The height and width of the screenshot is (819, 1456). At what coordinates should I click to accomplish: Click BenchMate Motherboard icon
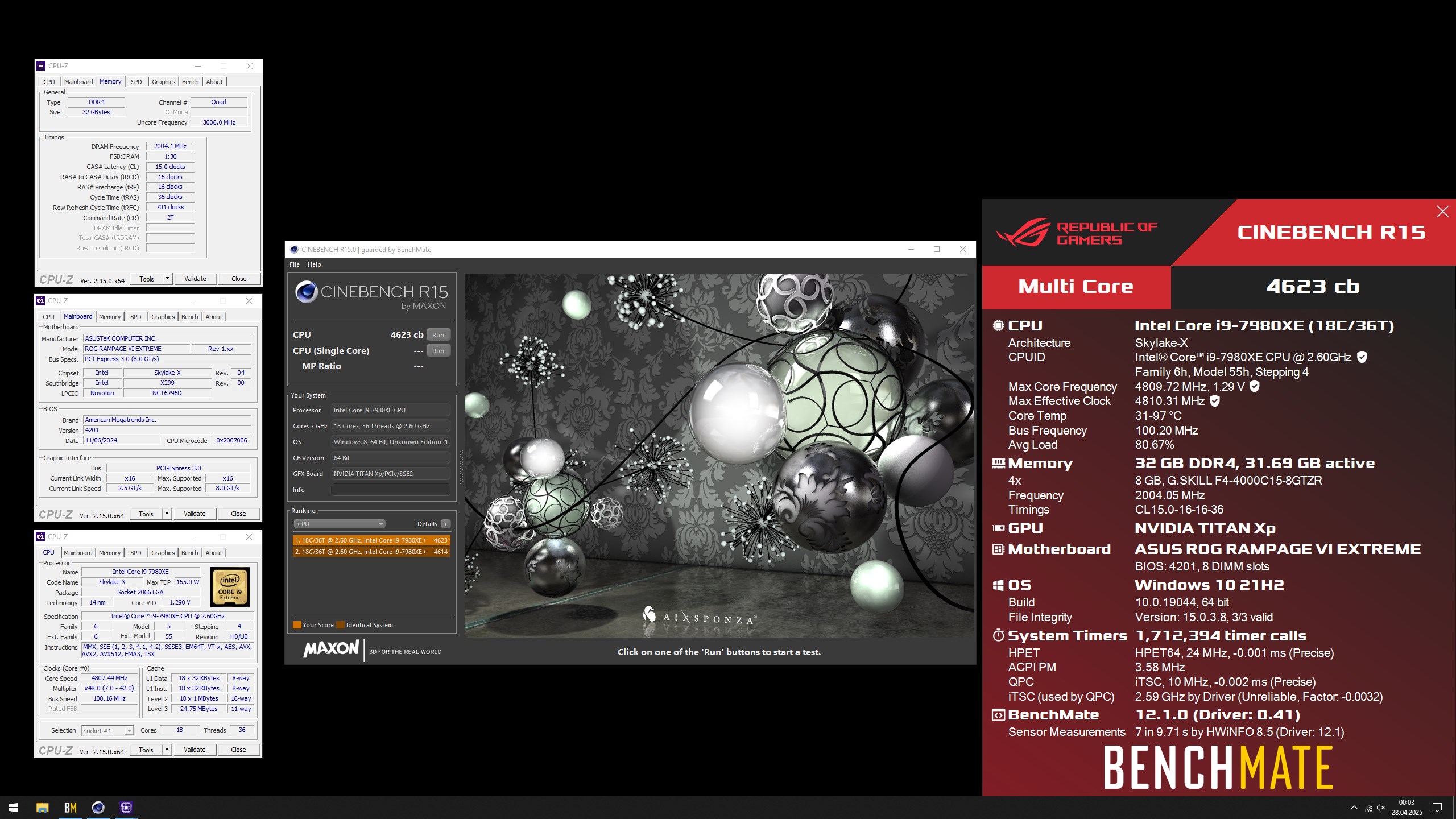998,549
